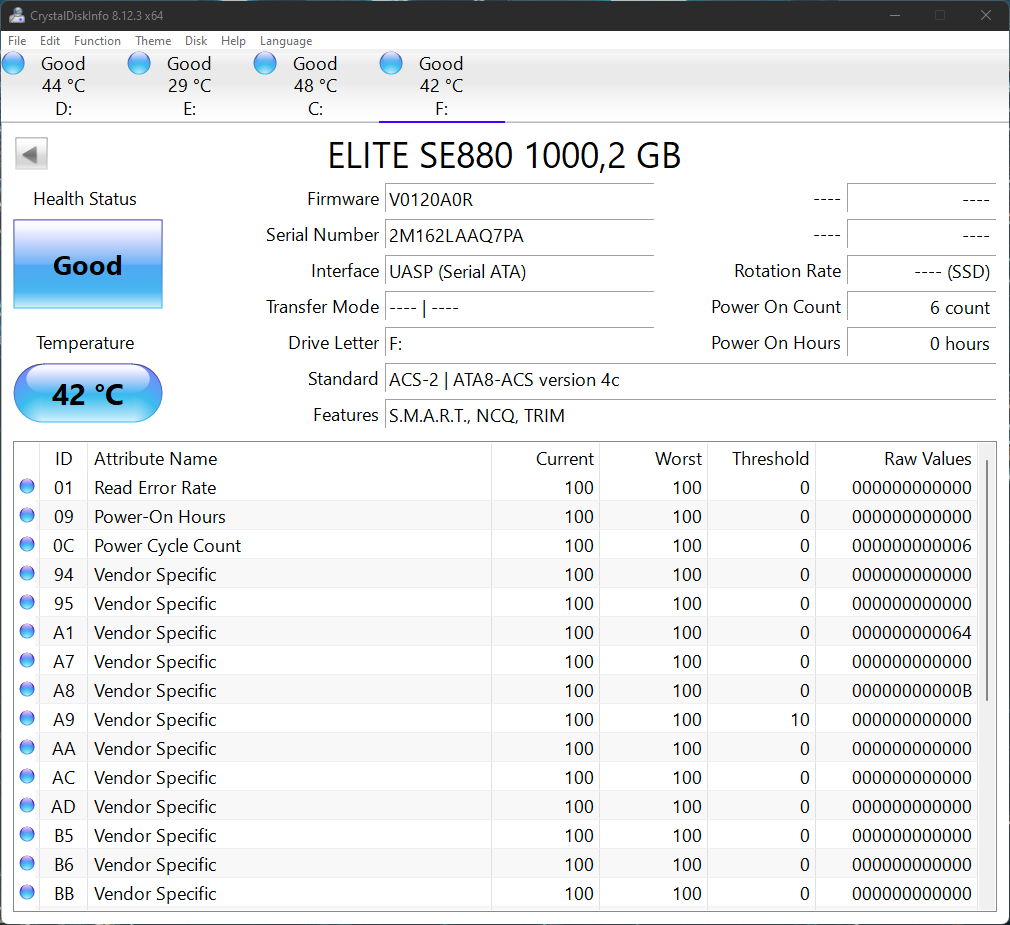
Task: Click the status orb for attribute A1
Action: [27, 631]
